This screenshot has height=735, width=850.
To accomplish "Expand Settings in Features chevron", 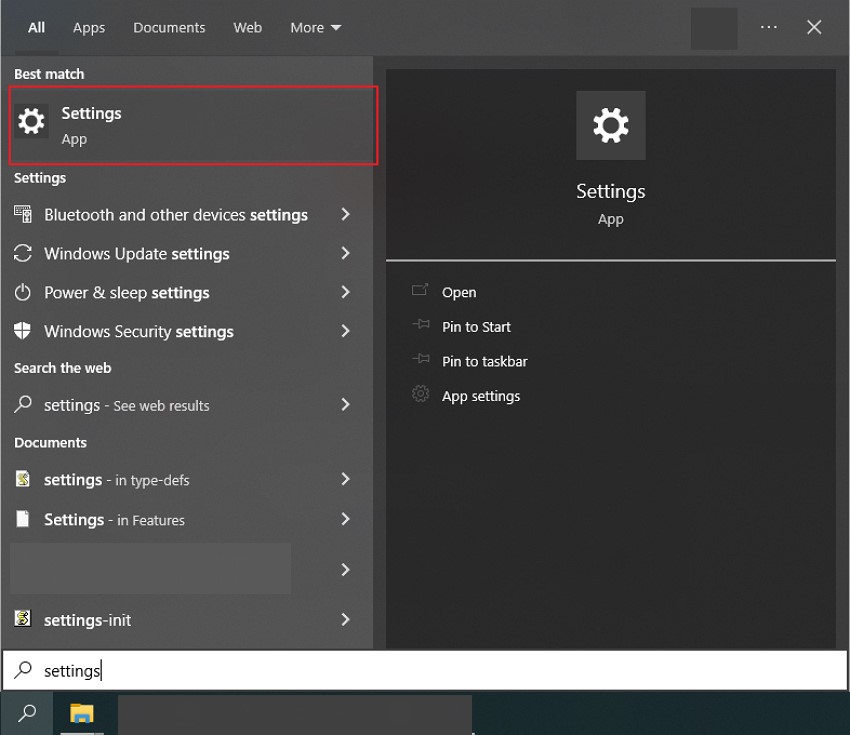I will point(345,519).
